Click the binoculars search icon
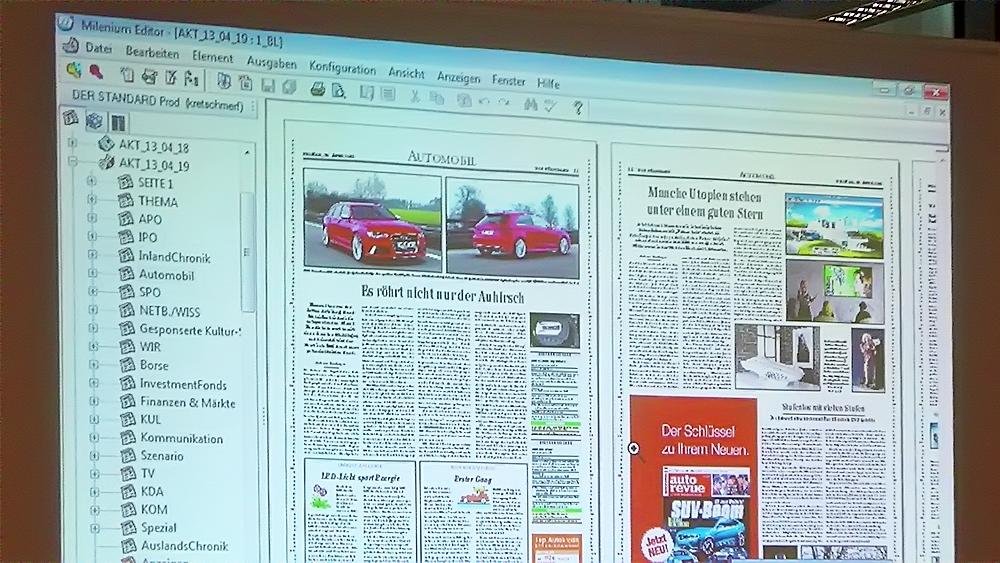Image resolution: width=1000 pixels, height=563 pixels. pyautogui.click(x=531, y=104)
